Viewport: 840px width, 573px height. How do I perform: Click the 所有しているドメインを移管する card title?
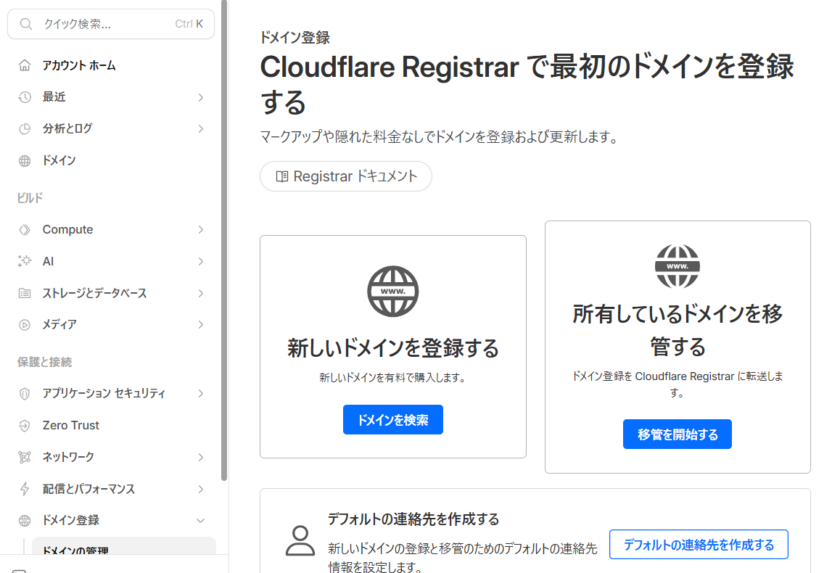point(678,330)
